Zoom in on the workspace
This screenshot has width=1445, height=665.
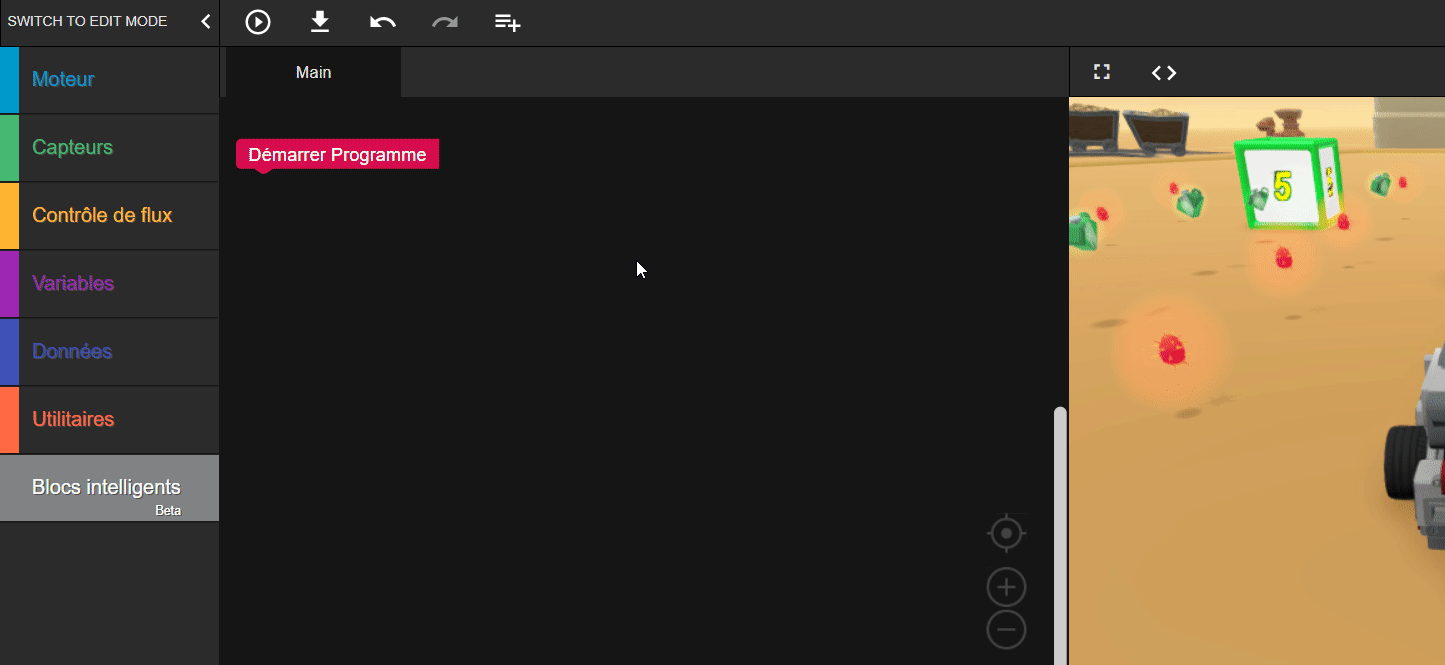coord(1006,587)
